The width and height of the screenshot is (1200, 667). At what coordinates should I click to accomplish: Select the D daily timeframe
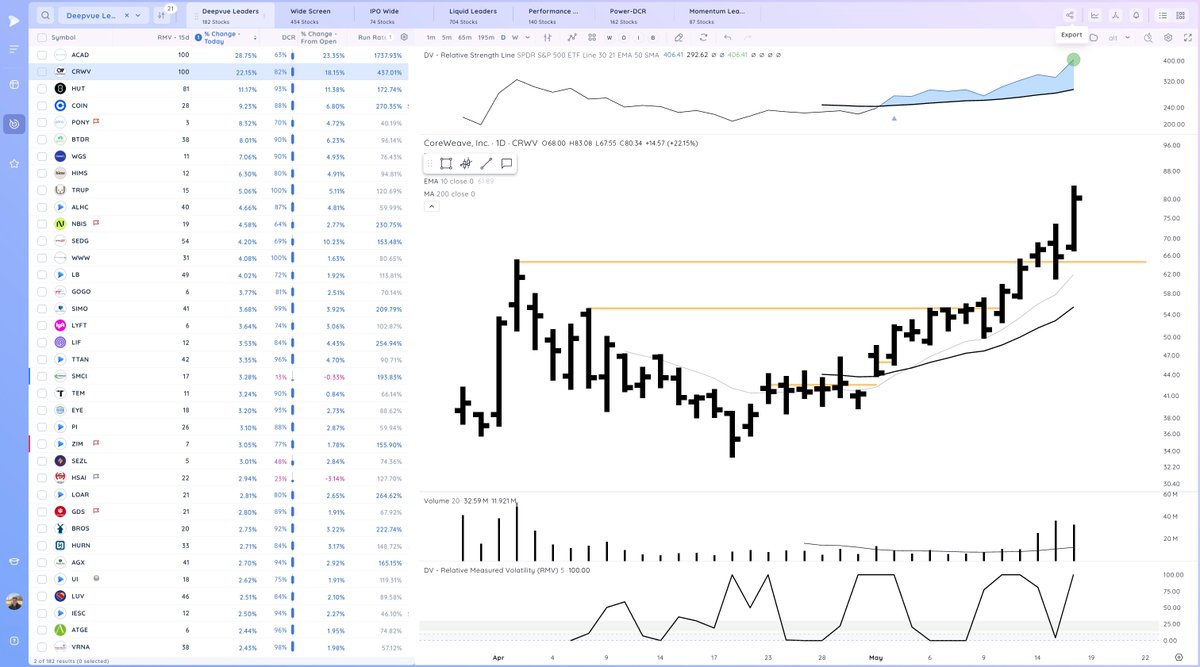click(x=503, y=37)
